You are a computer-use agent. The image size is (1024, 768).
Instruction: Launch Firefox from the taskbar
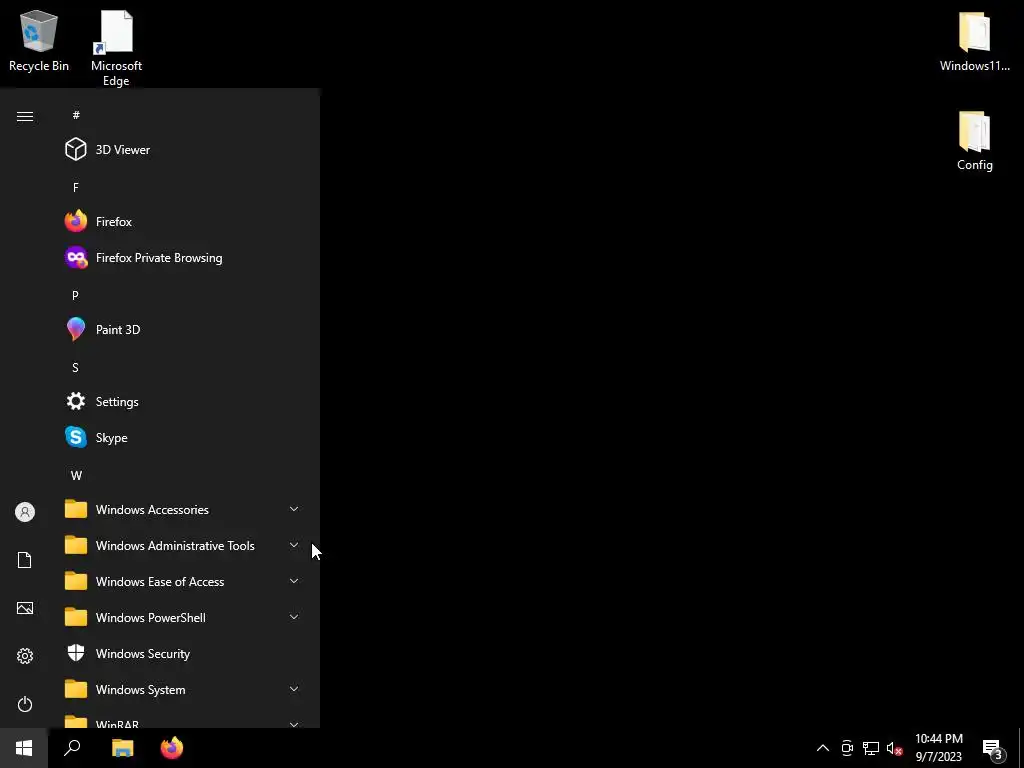[x=172, y=748]
